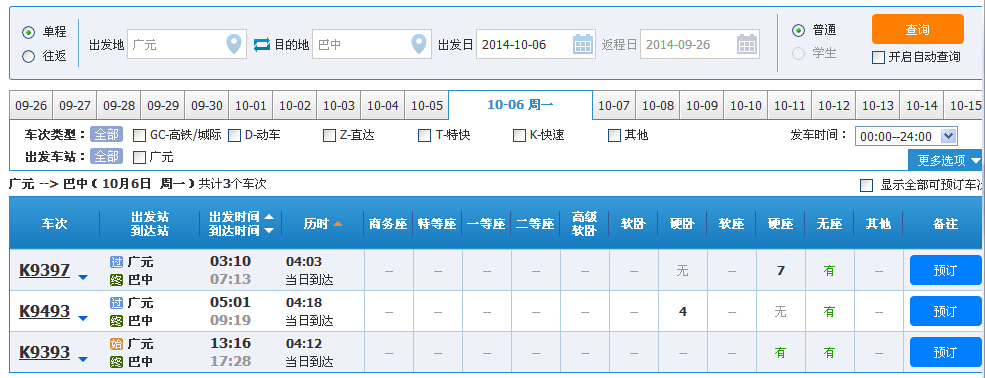Image resolution: width=985 pixels, height=378 pixels.
Task: Select the 普通 passenger radio button
Action: click(x=798, y=30)
